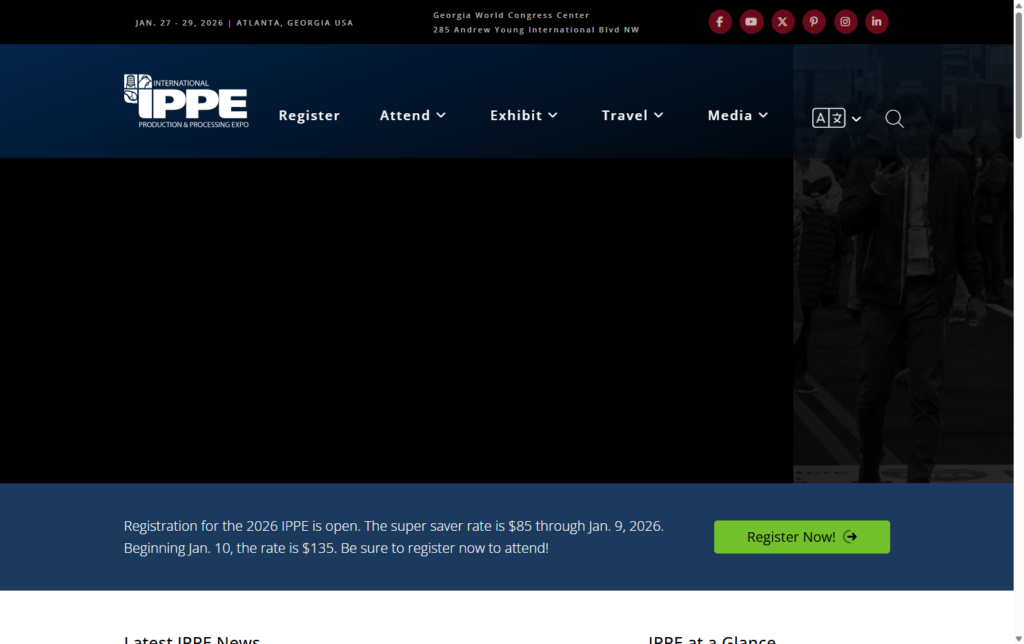1024x644 pixels.
Task: Open the LinkedIn icon link
Action: tap(877, 22)
